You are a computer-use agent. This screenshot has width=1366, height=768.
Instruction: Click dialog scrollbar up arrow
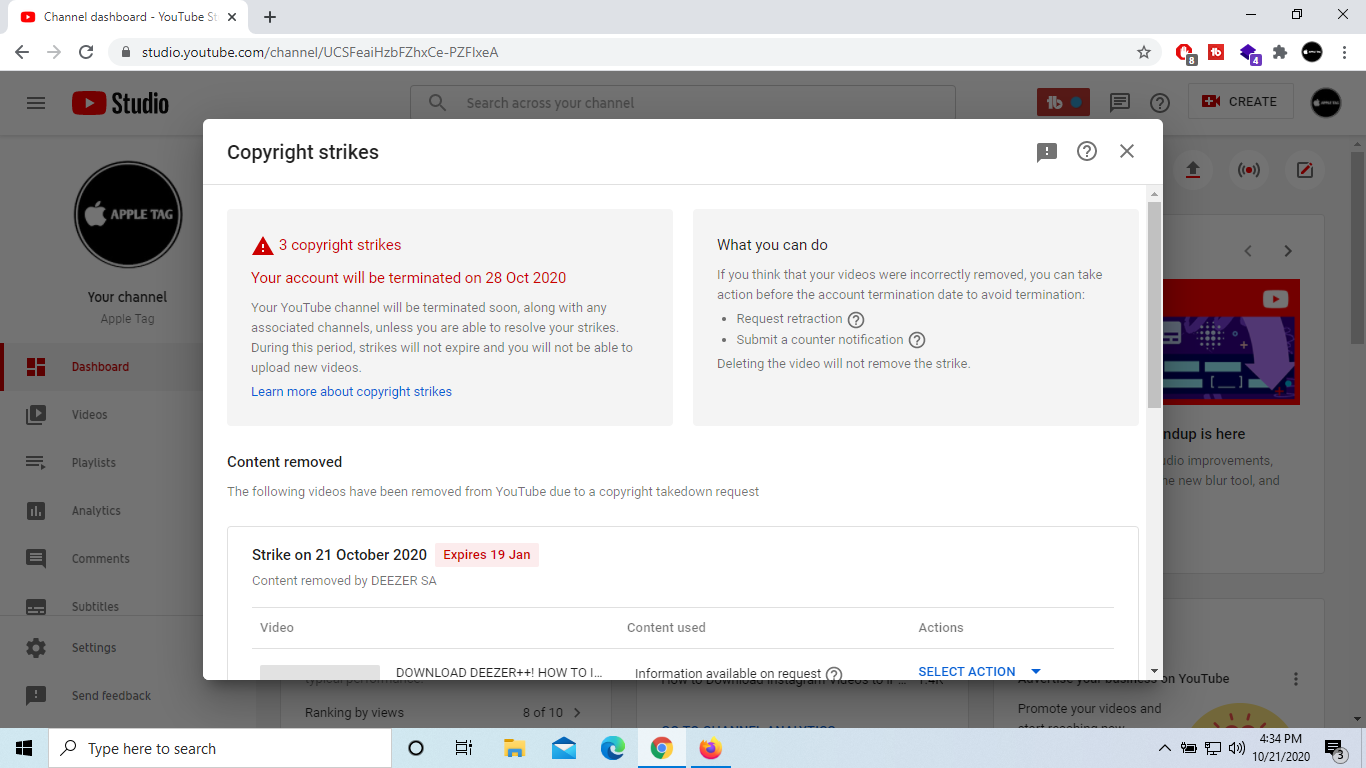[x=1155, y=194]
